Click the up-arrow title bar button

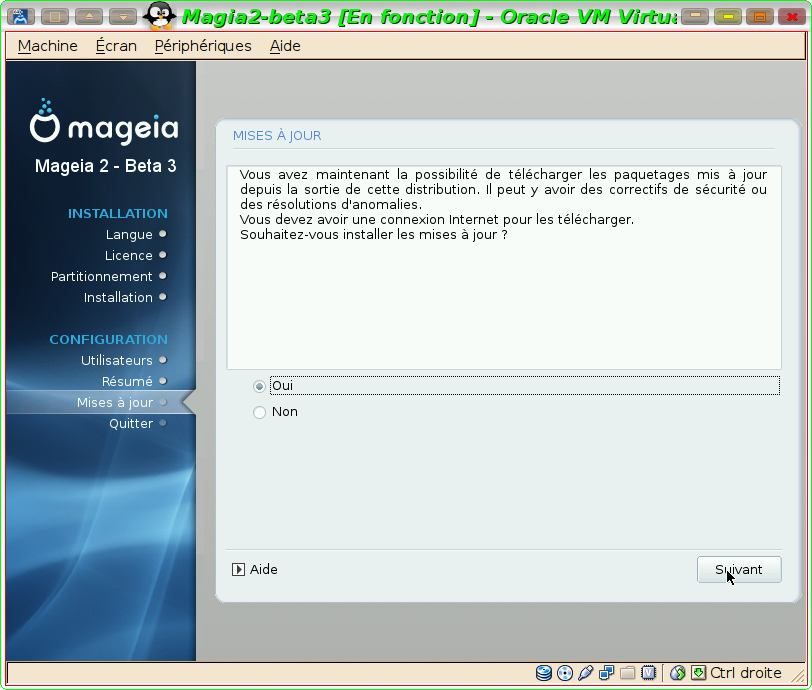point(89,17)
